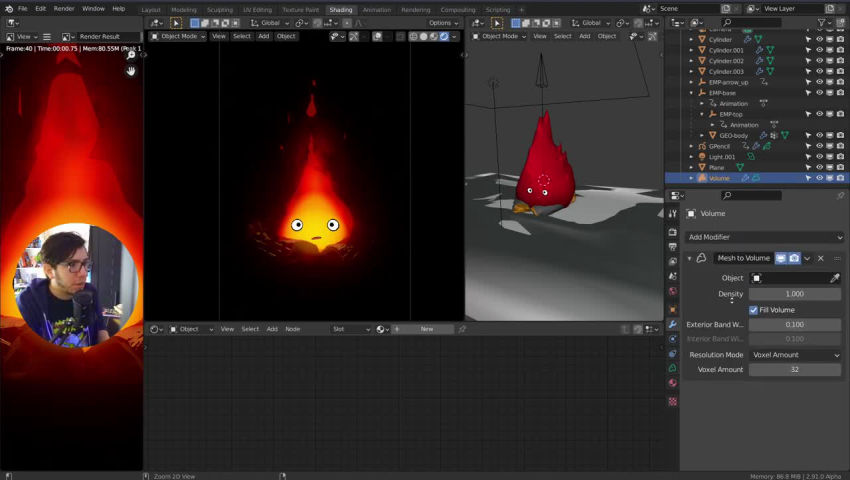Remove the Mesh to Volume modifier
This screenshot has height=480, width=850.
tap(821, 258)
